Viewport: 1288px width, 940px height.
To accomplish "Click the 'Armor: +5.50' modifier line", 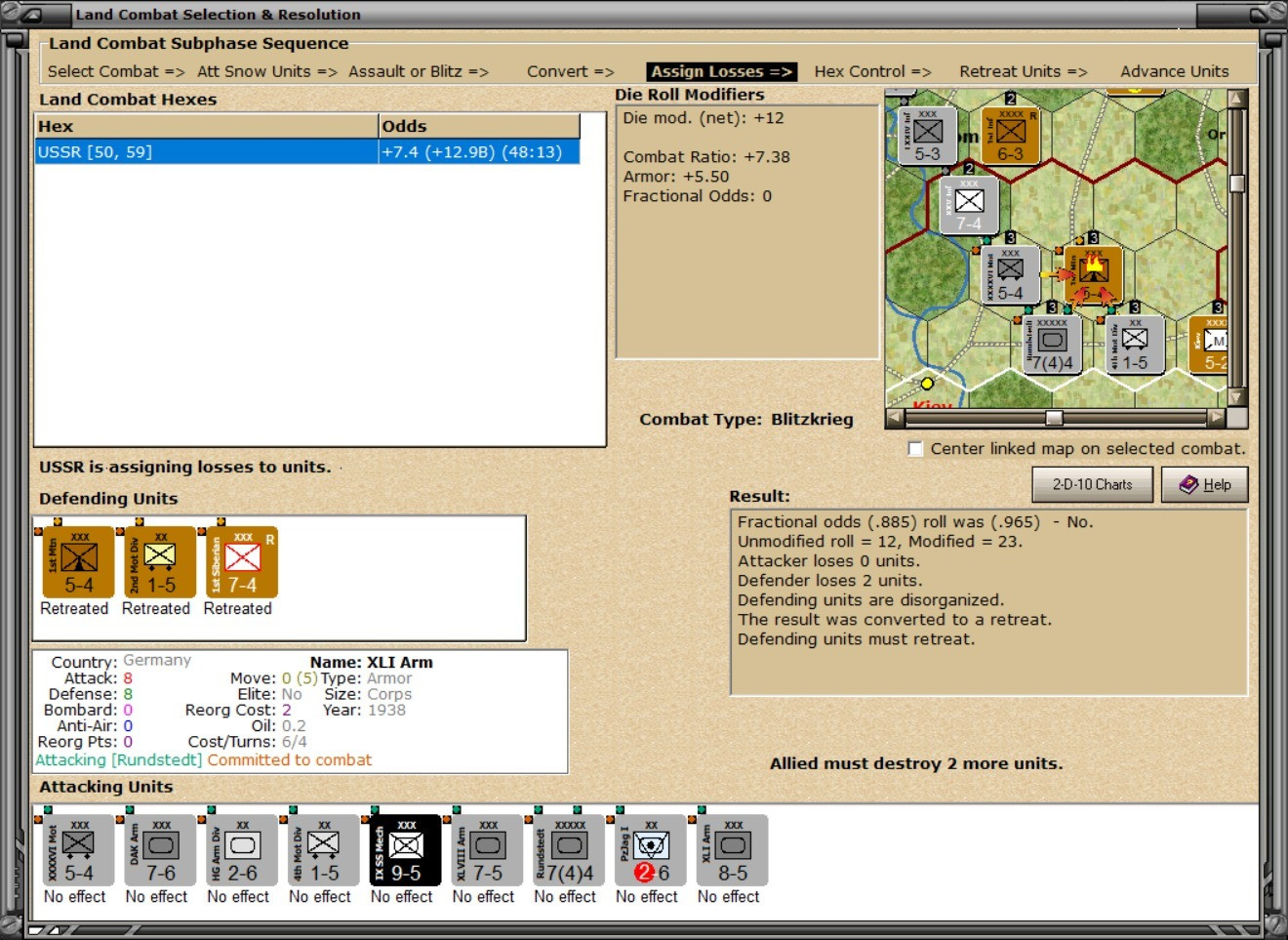I will 676,177.
